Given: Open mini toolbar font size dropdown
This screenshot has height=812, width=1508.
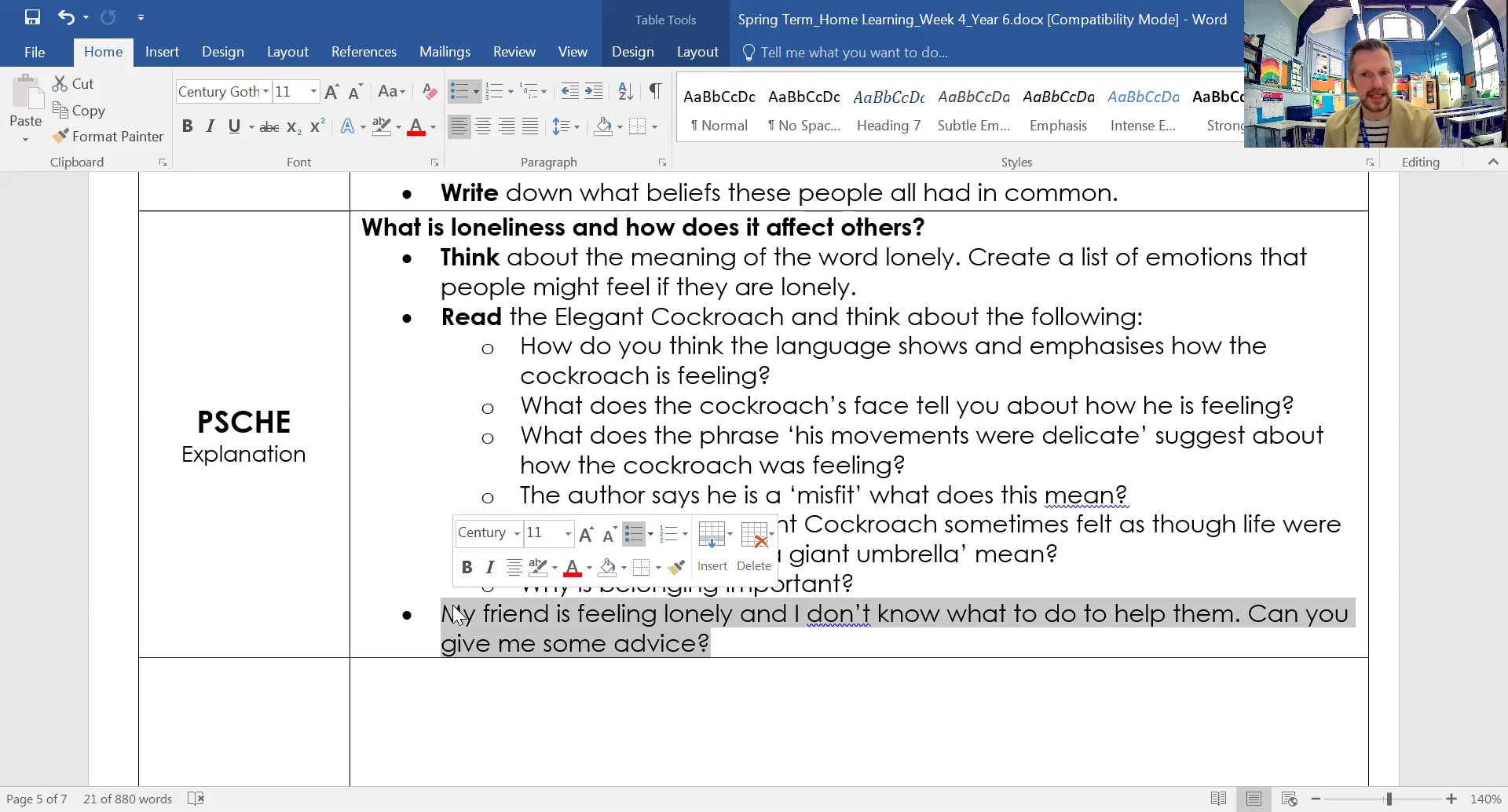Looking at the screenshot, I should coord(568,533).
